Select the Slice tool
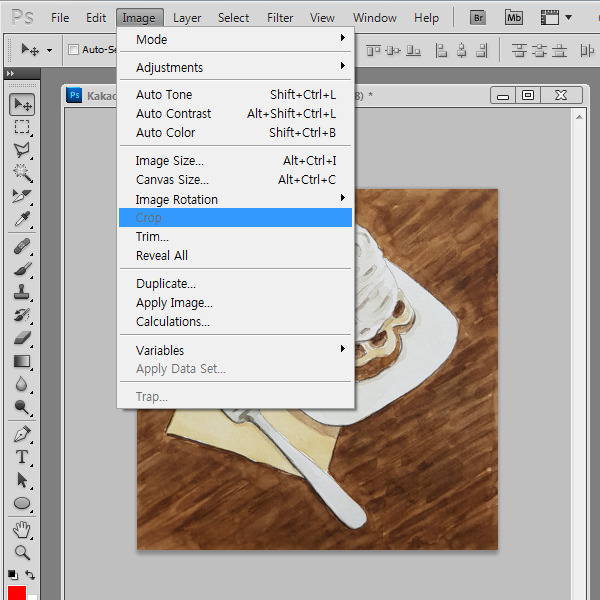Screen dimensions: 600x600 coord(22,196)
